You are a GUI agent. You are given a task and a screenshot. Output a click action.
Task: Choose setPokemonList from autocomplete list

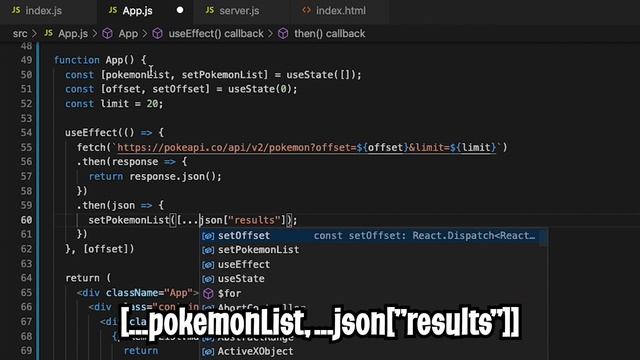tap(373, 250)
